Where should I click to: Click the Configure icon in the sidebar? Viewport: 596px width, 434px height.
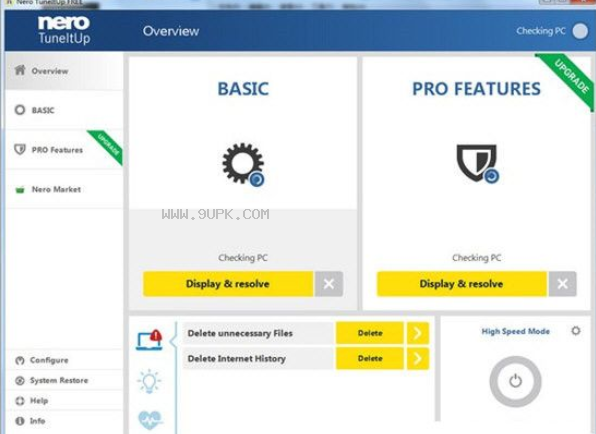pyautogui.click(x=20, y=360)
